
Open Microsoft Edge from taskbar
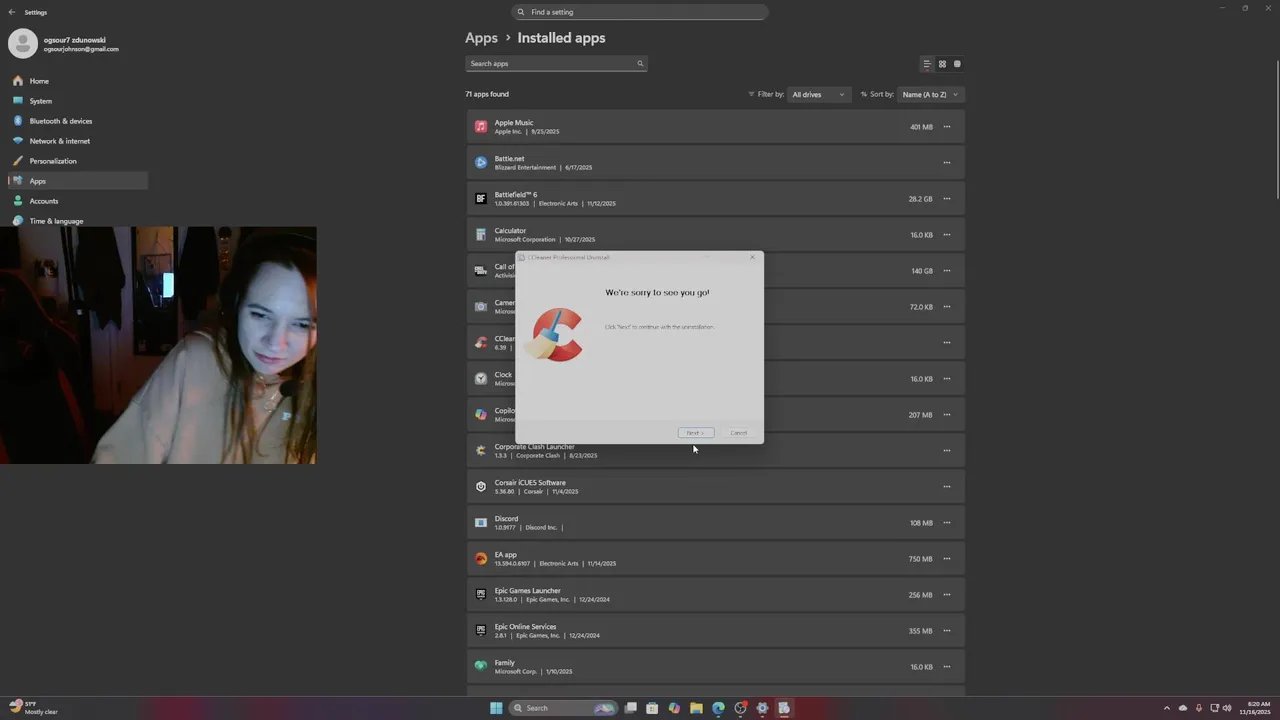tap(718, 708)
